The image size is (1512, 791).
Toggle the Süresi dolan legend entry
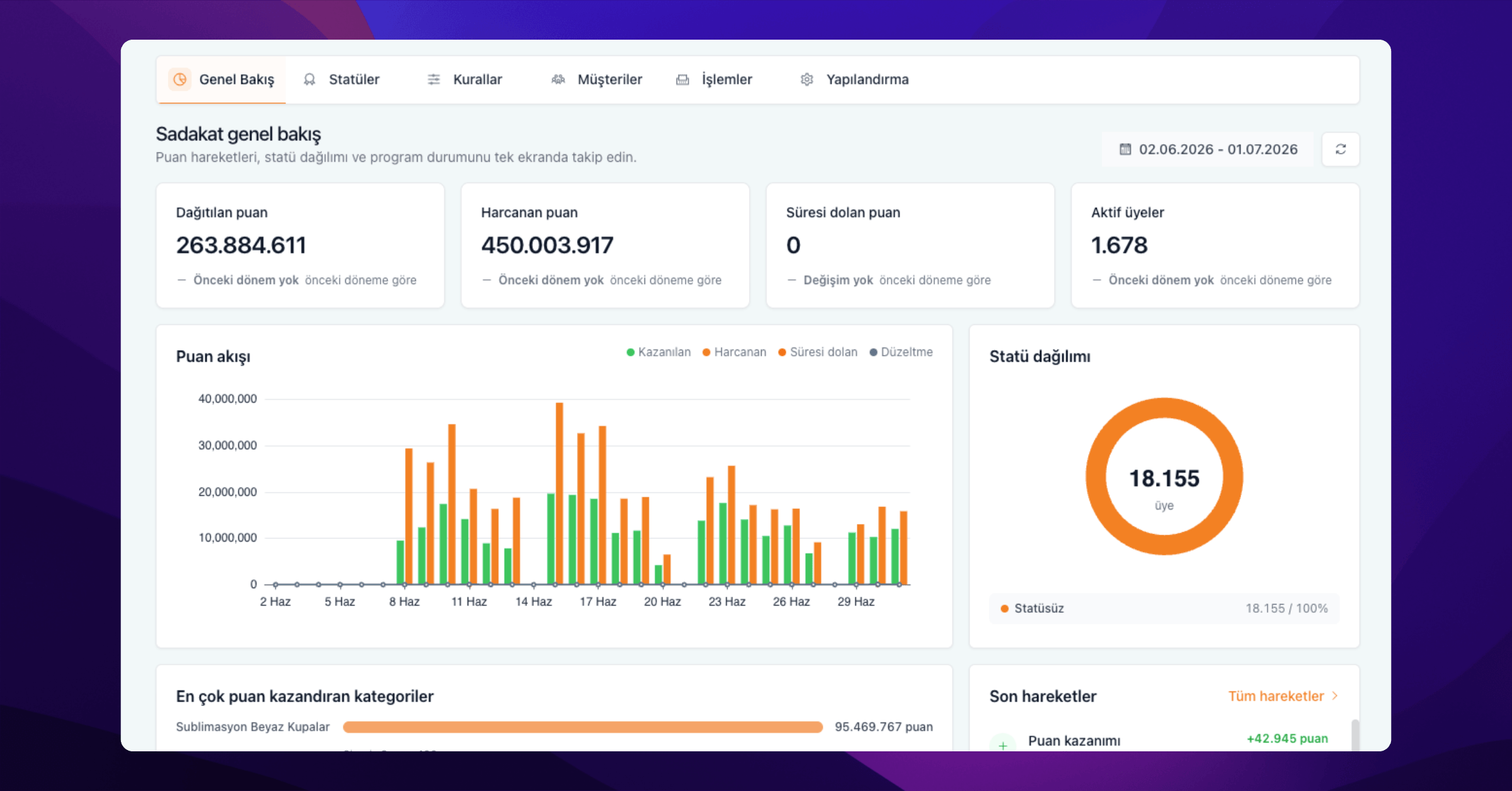pyautogui.click(x=818, y=352)
